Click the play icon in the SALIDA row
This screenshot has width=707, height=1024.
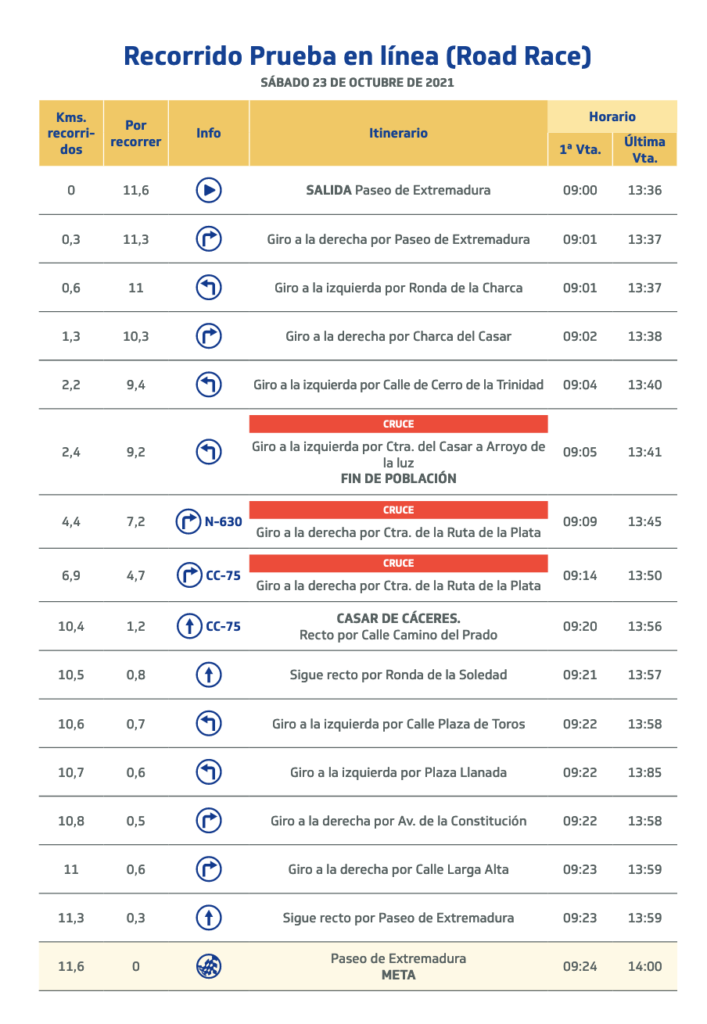point(208,191)
